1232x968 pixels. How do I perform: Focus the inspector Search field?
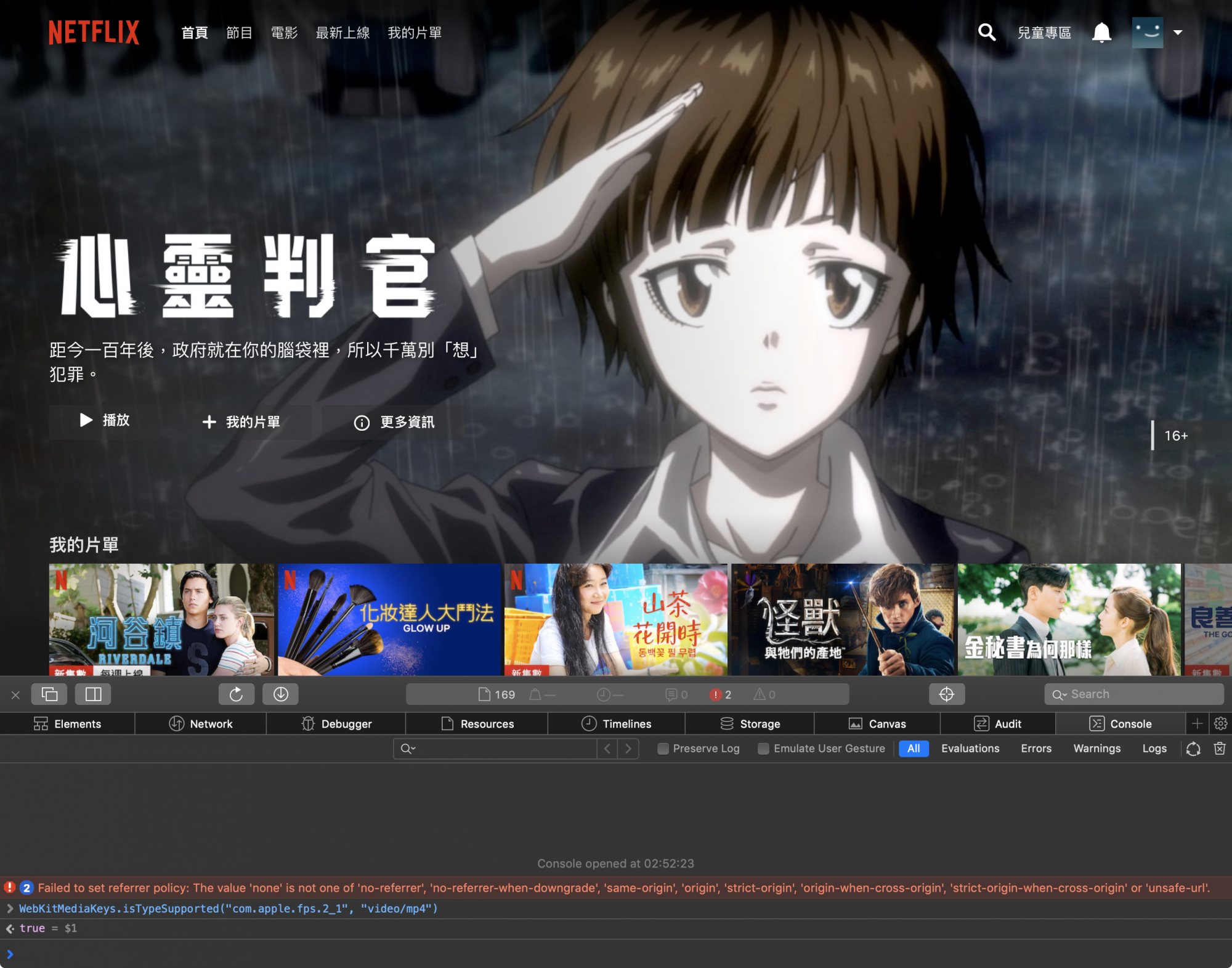(x=1134, y=694)
